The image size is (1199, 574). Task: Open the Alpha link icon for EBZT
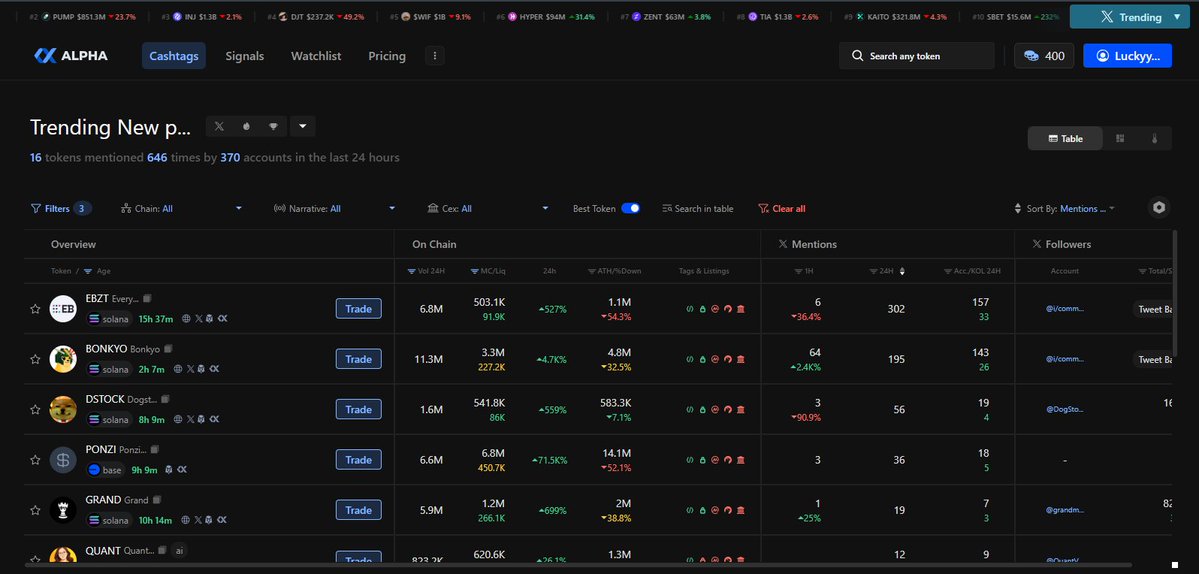pyautogui.click(x=222, y=318)
